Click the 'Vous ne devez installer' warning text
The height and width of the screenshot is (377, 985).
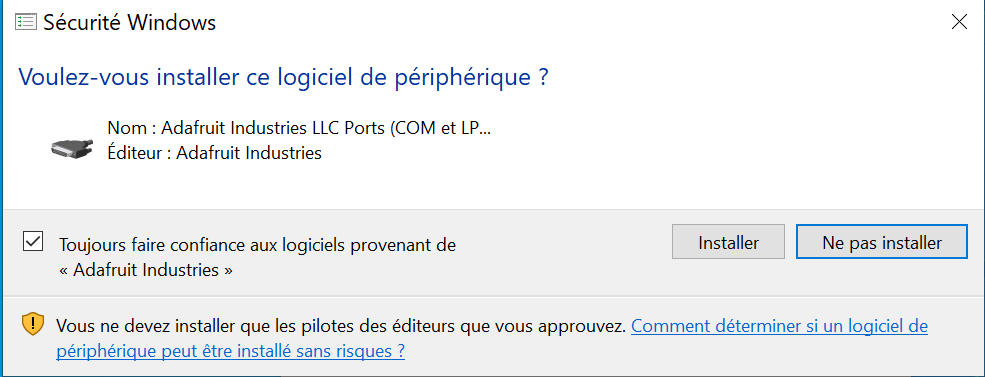pyautogui.click(x=341, y=326)
